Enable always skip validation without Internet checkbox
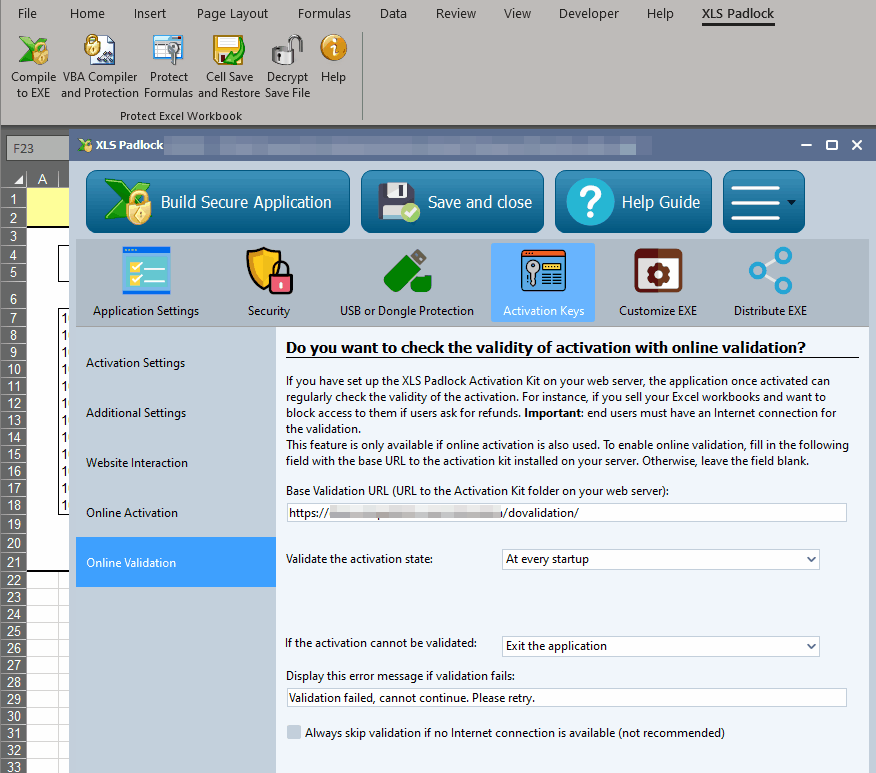Screen dimensions: 876x773 tap(294, 733)
